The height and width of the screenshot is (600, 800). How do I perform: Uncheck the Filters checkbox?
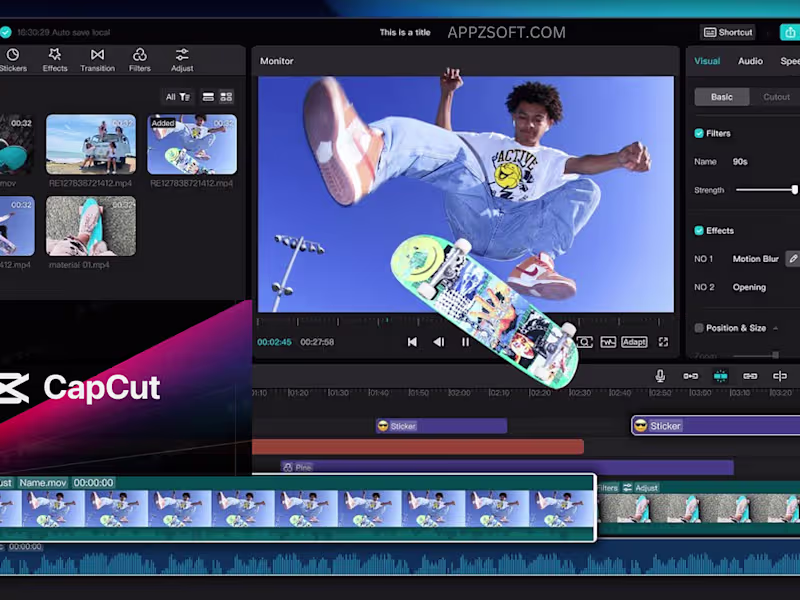click(699, 133)
